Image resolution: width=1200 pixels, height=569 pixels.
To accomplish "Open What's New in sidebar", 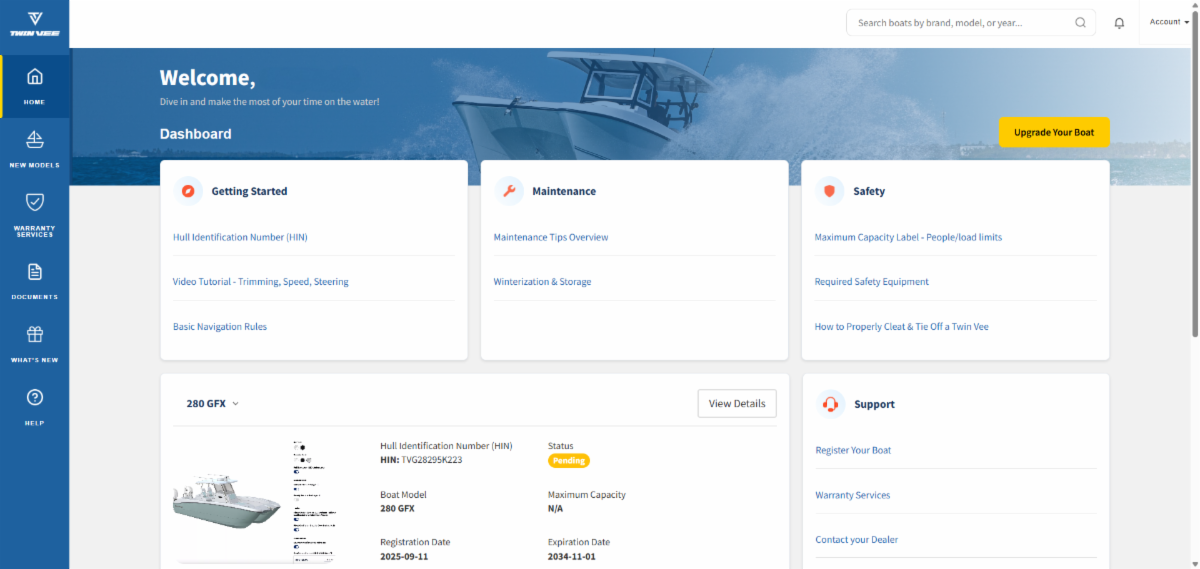I will coord(34,344).
